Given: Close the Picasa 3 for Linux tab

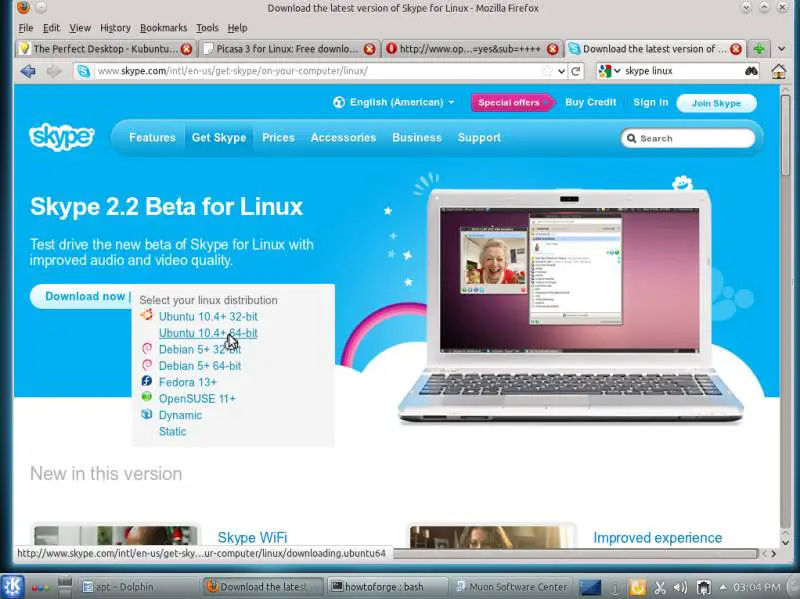Looking at the screenshot, I should coord(369,49).
